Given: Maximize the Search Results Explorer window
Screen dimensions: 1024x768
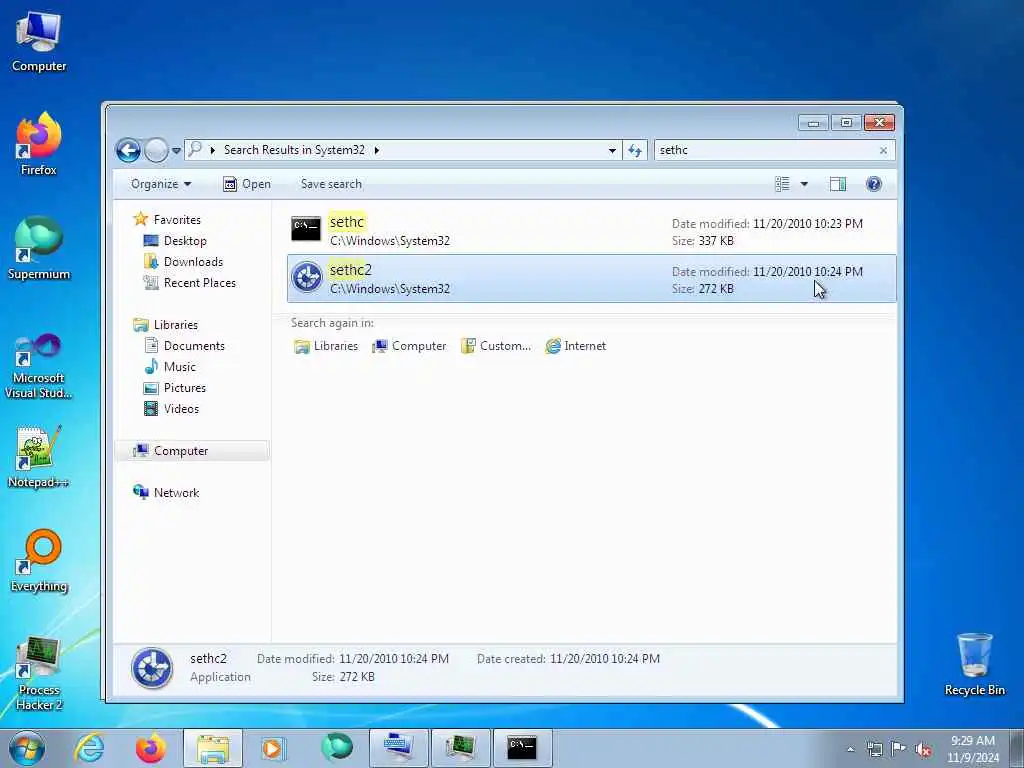Looking at the screenshot, I should click(846, 123).
